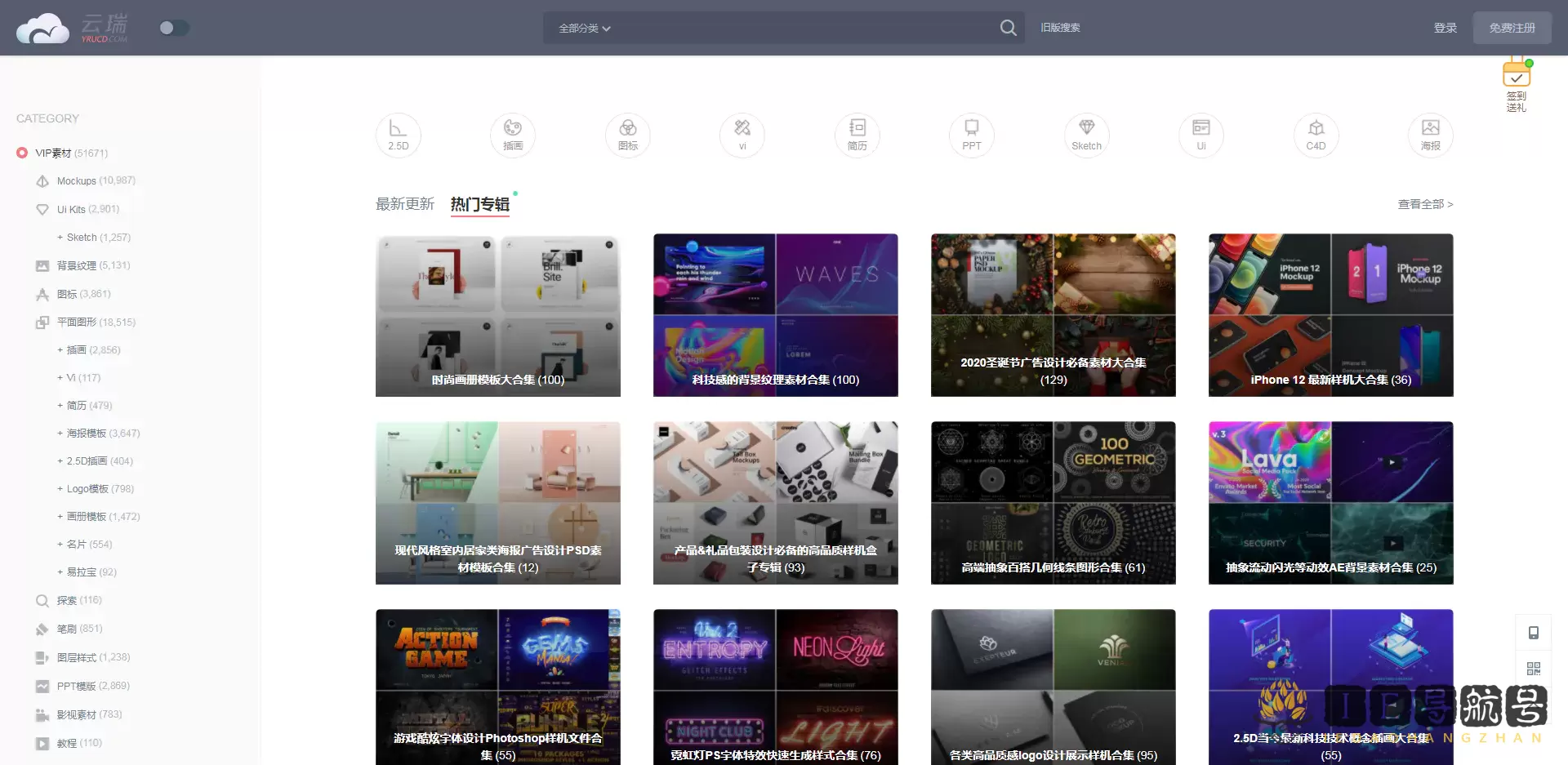
Task: Select the 热门专辑 tab
Action: (479, 204)
